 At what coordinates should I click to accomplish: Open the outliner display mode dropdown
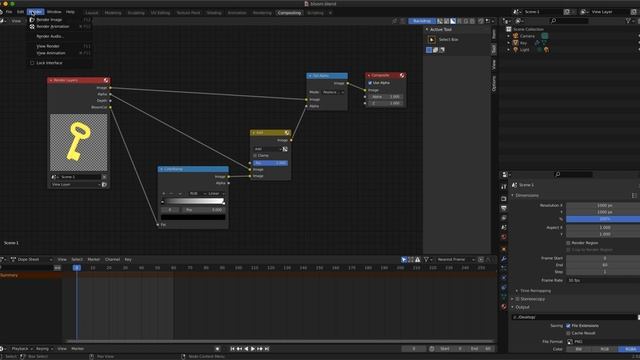coord(520,20)
